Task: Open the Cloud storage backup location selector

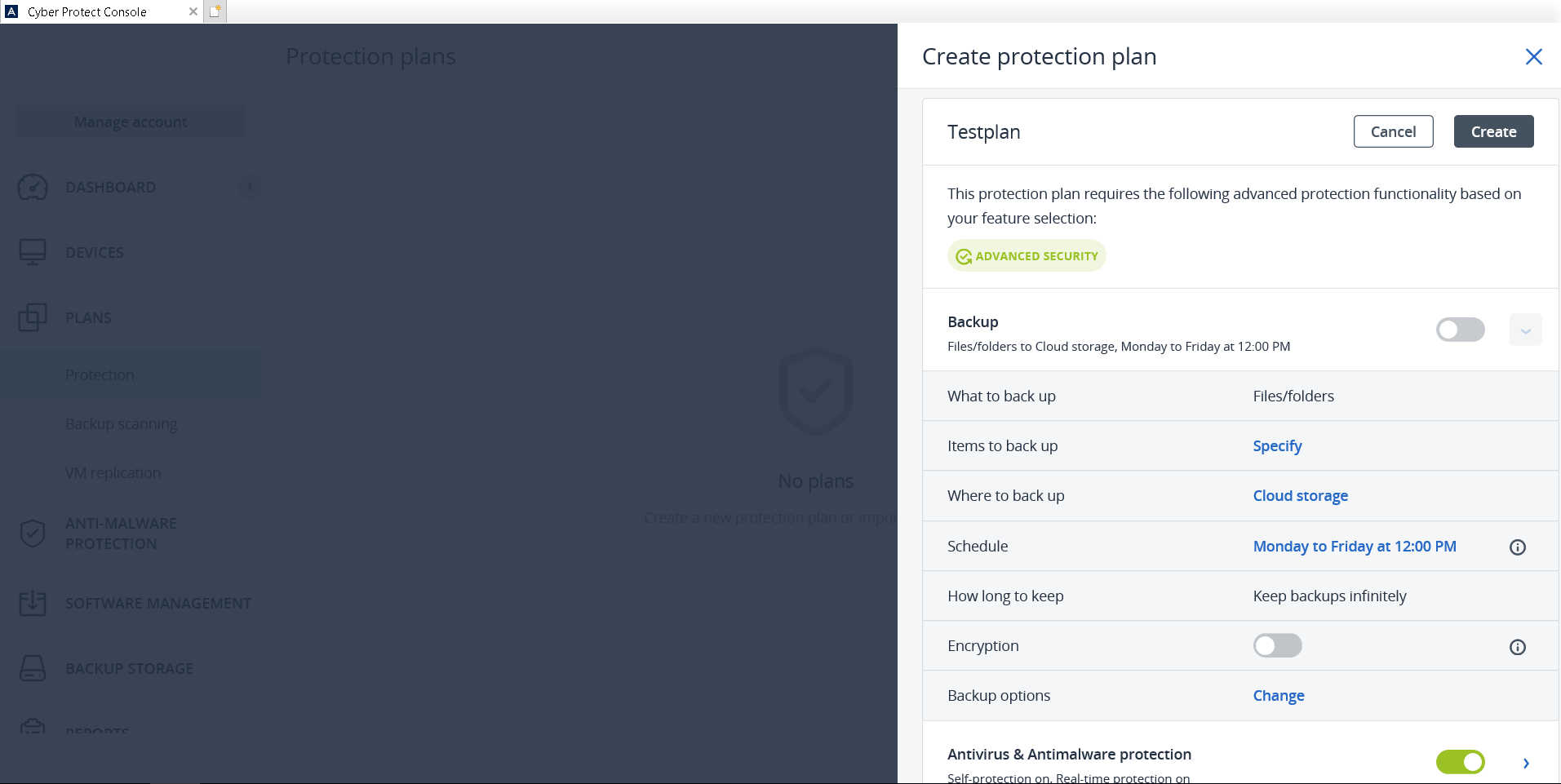Action: tap(1301, 496)
